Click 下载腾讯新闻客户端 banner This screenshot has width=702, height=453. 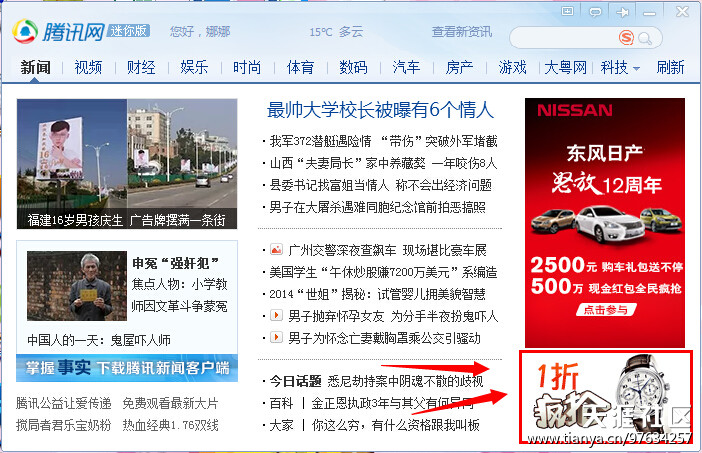click(127, 368)
